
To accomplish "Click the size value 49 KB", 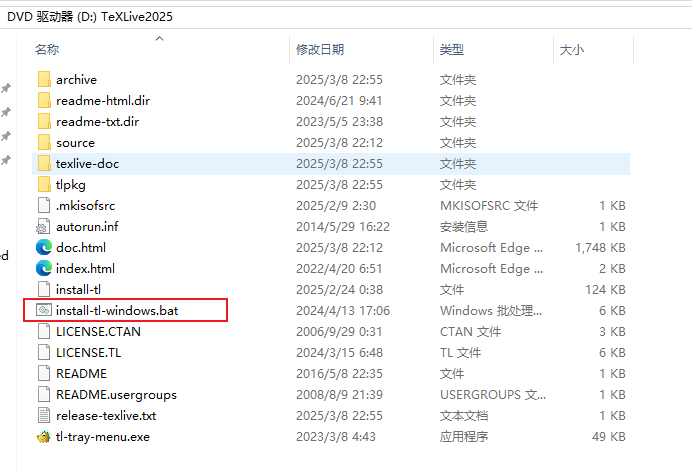I will (609, 437).
